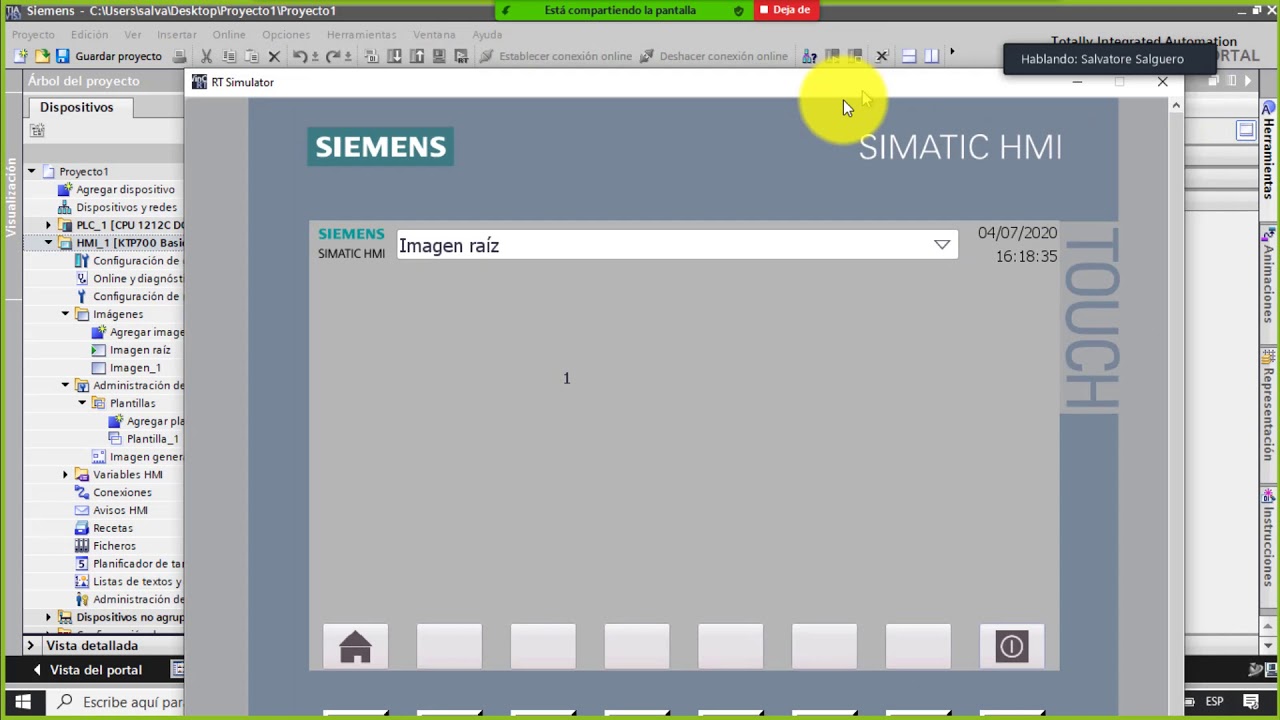Click the compile icon in toolbar

coord(372,56)
